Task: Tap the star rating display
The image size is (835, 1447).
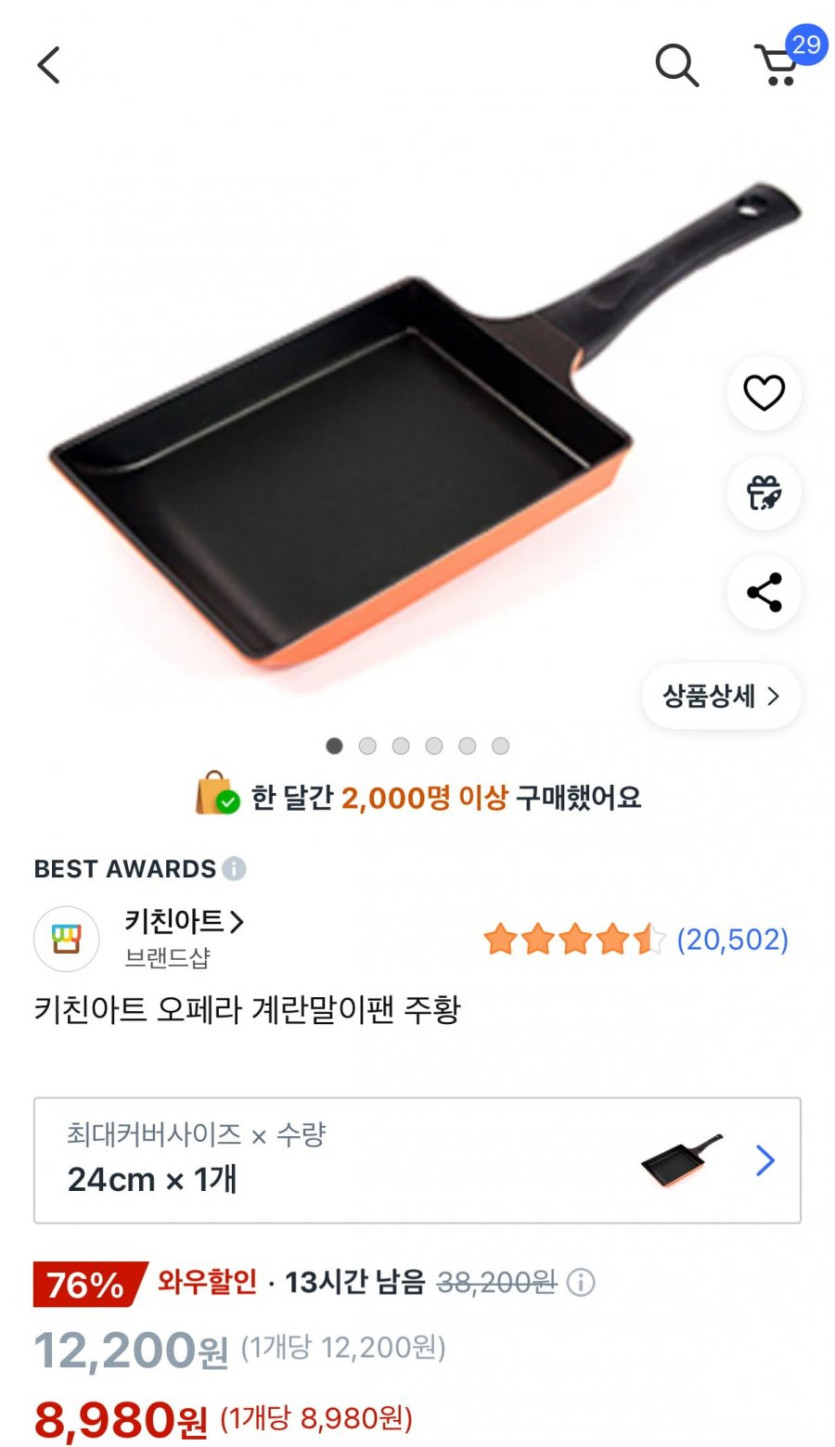Action: 574,940
